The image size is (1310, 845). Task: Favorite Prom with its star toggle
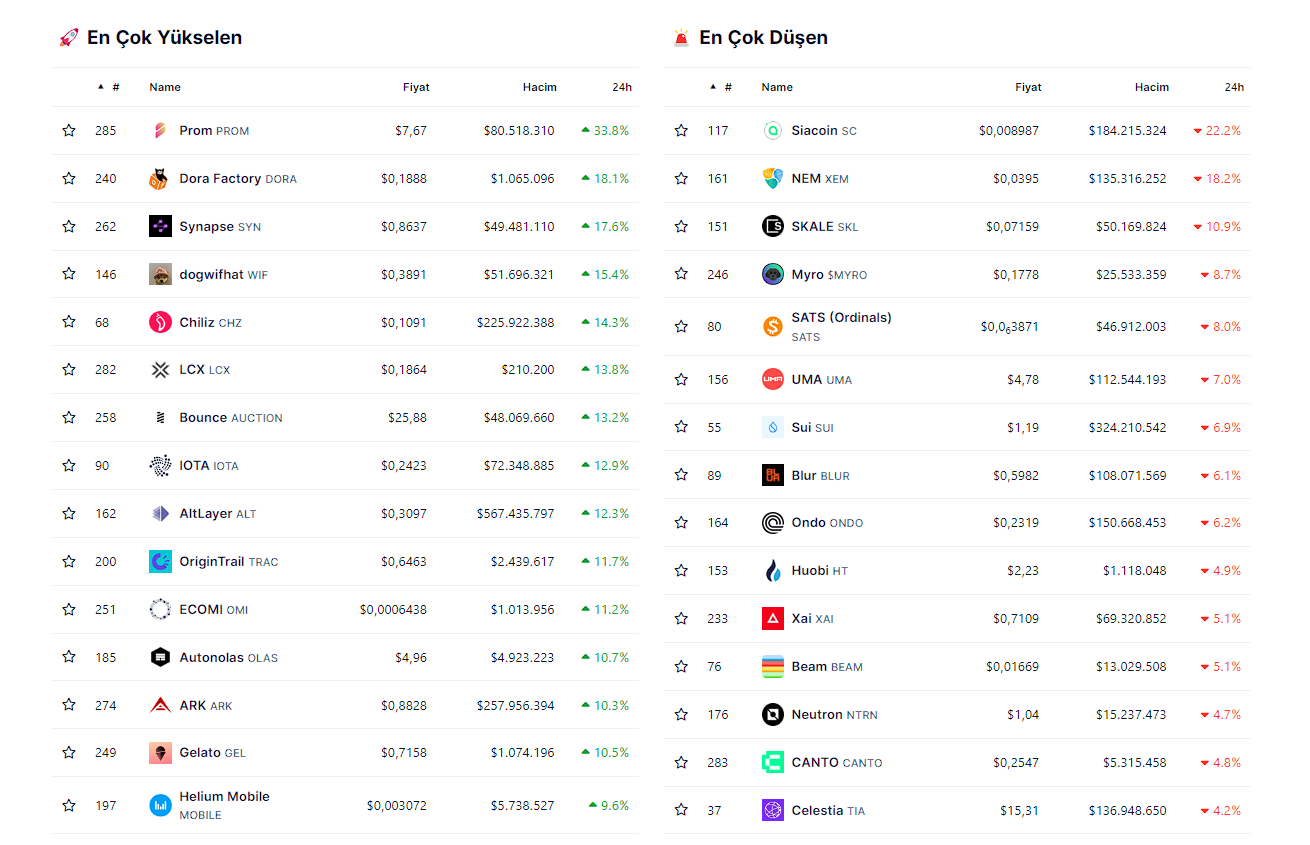pos(69,131)
